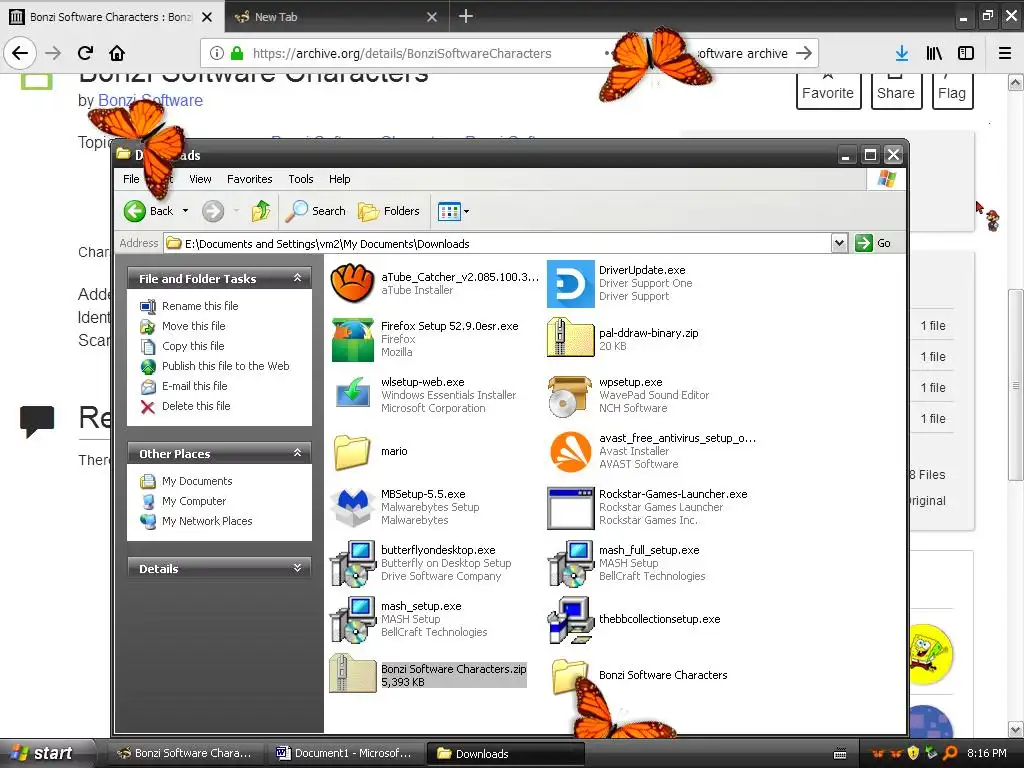Toggle the Firefox sidebar icon

click(966, 53)
